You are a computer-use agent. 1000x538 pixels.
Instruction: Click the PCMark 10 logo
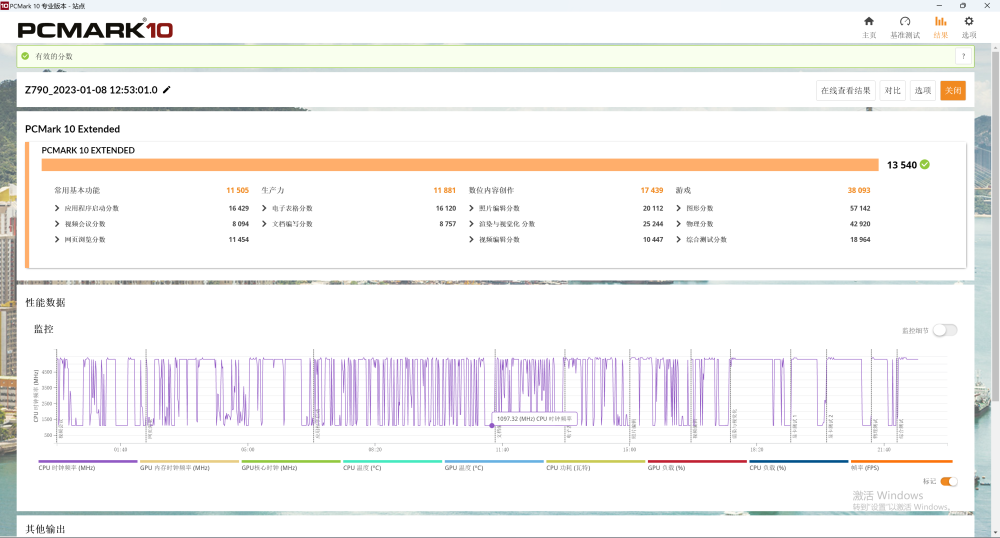(95, 29)
